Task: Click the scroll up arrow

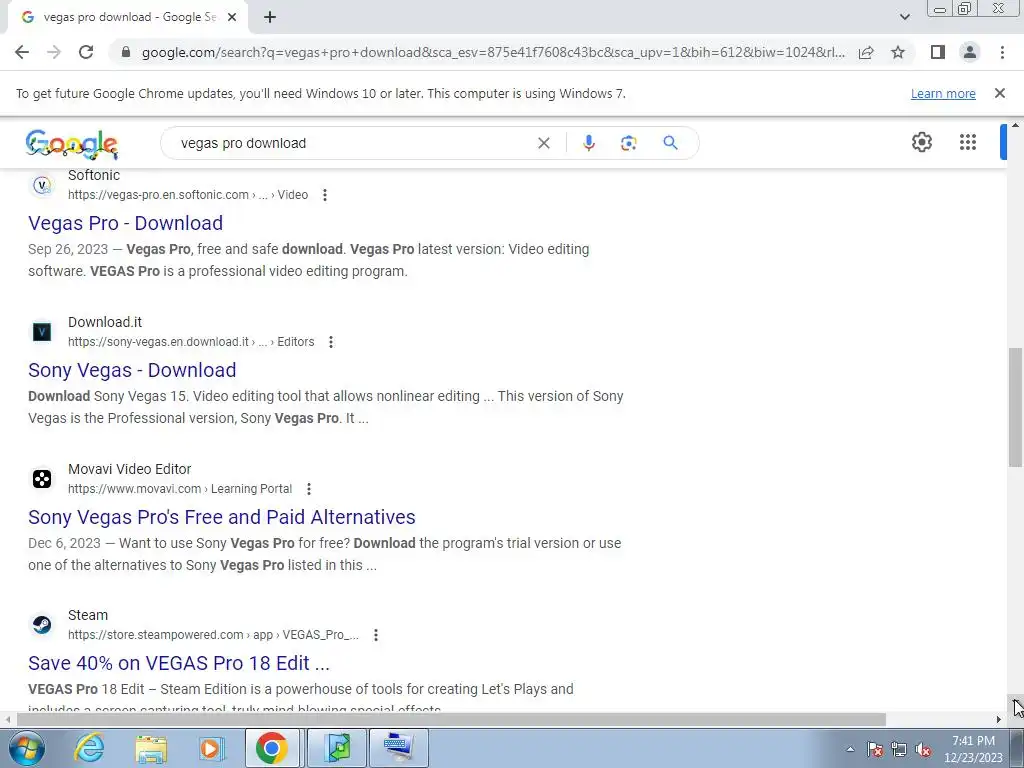Action: click(x=1015, y=124)
